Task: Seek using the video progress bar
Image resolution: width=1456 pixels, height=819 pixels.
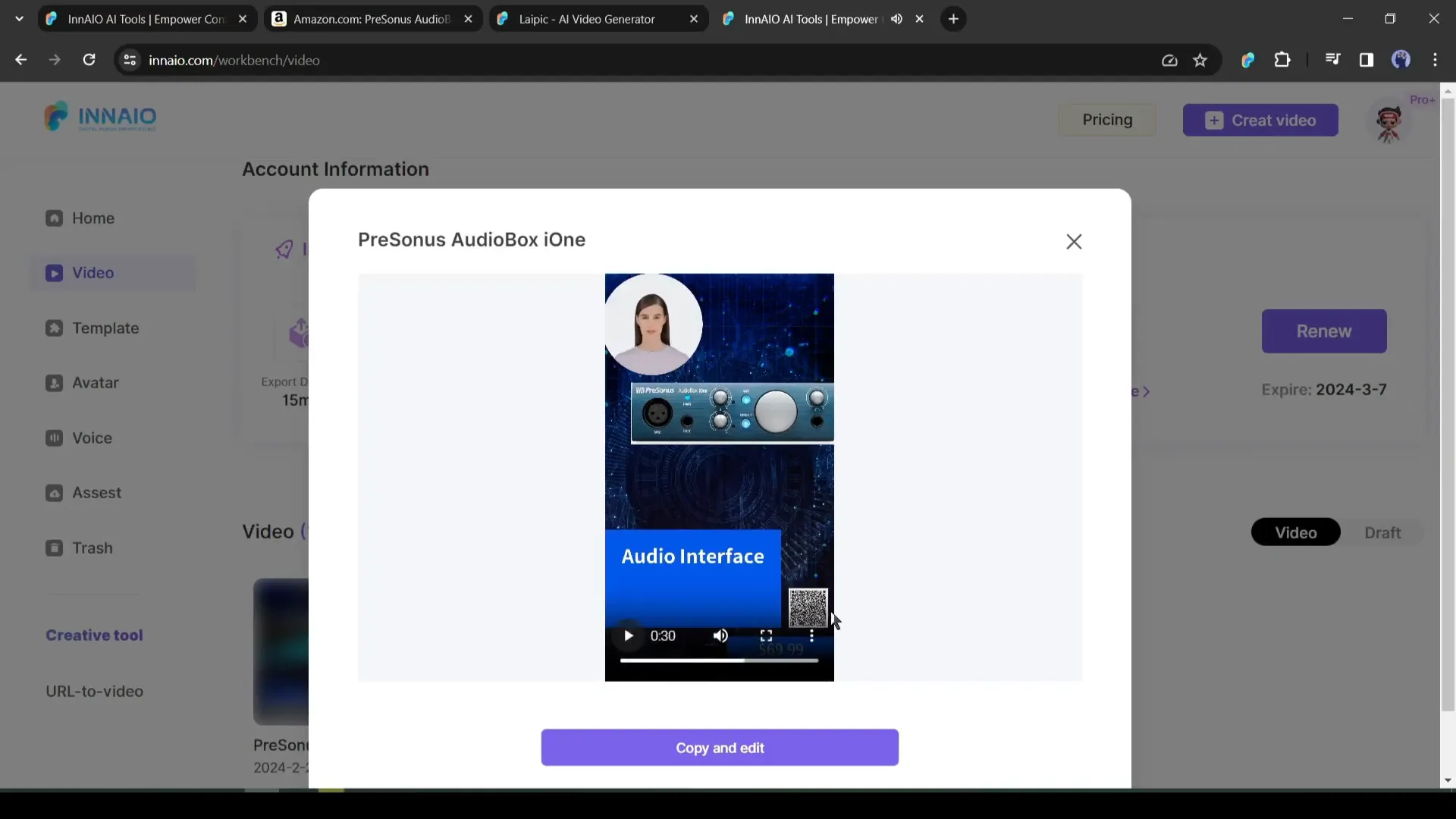Action: point(719,661)
